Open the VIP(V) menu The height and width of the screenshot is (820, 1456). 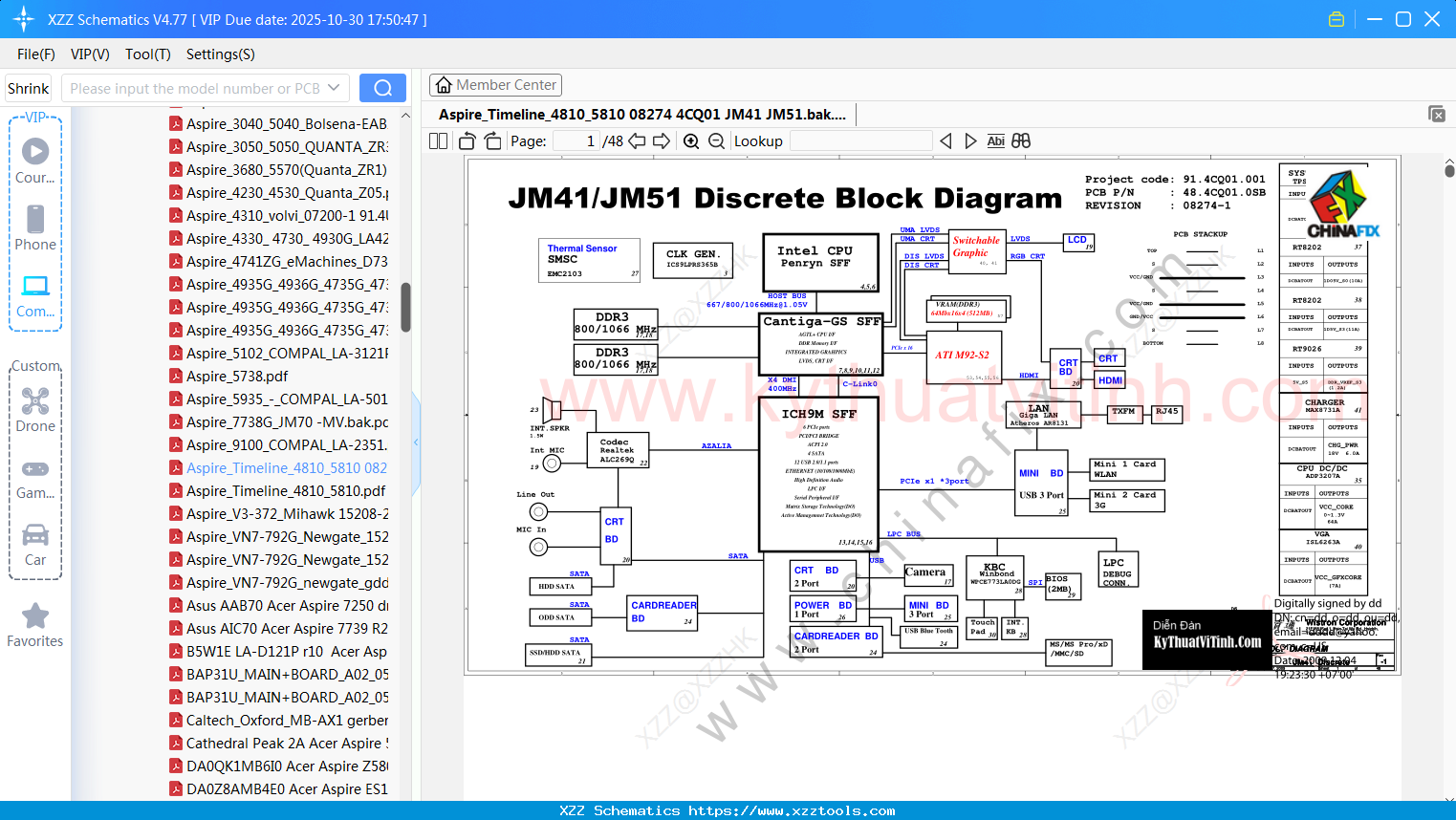[90, 54]
